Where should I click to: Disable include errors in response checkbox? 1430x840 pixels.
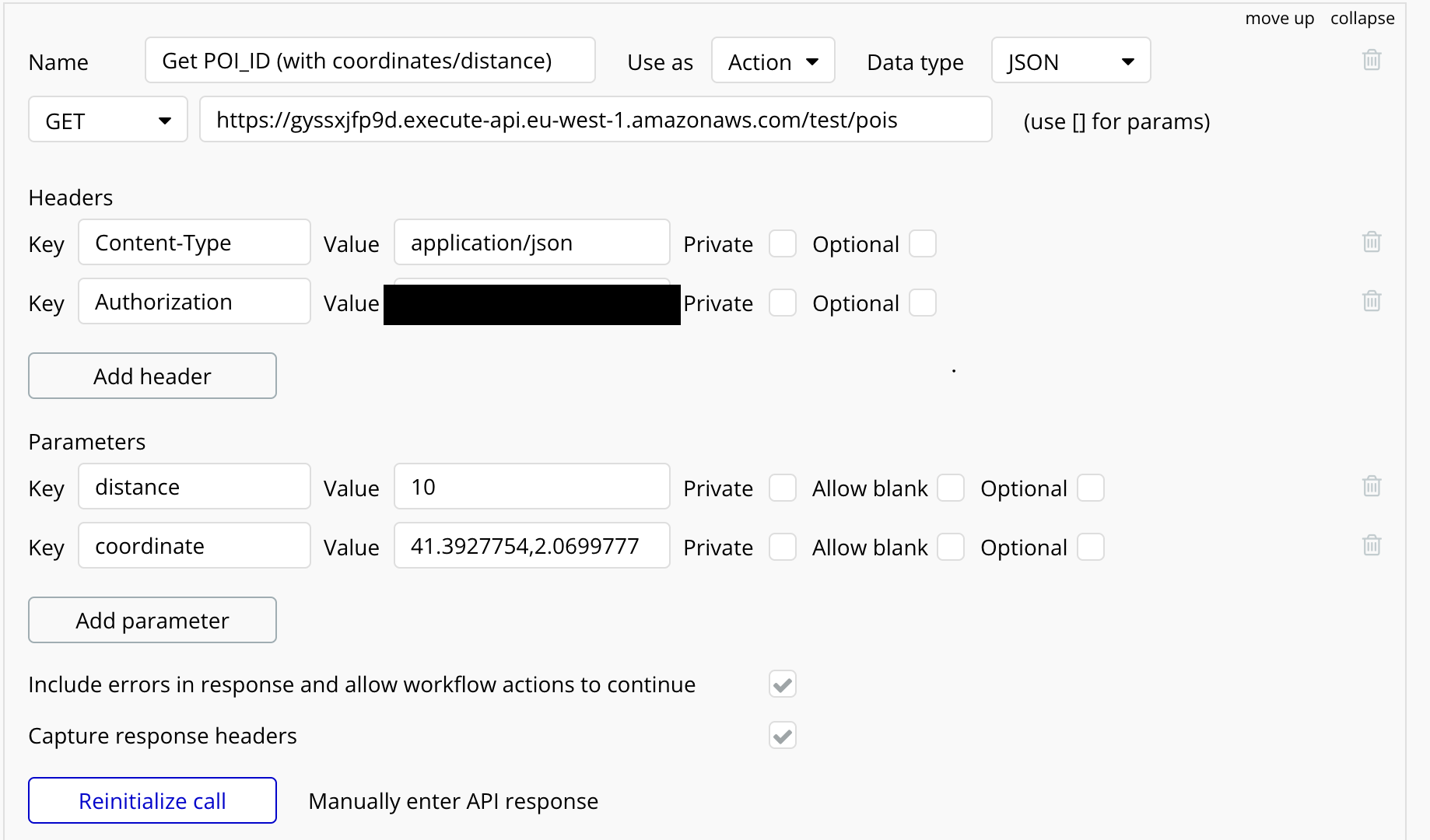coord(783,684)
